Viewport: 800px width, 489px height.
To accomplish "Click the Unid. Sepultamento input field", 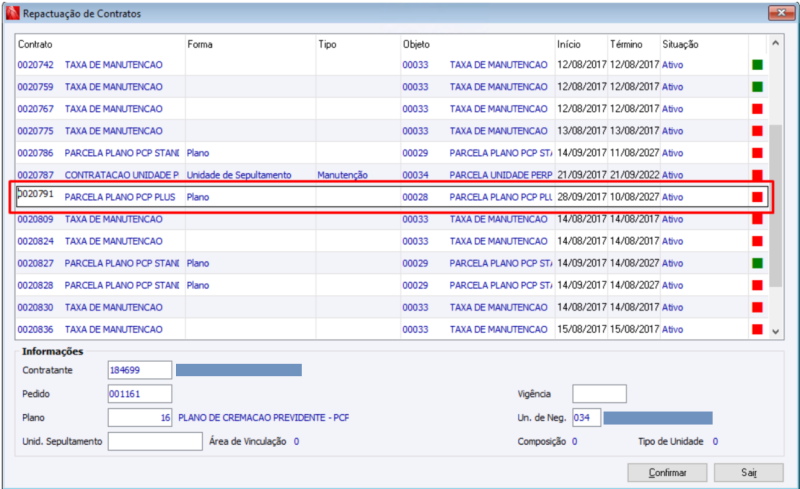I will click(155, 441).
